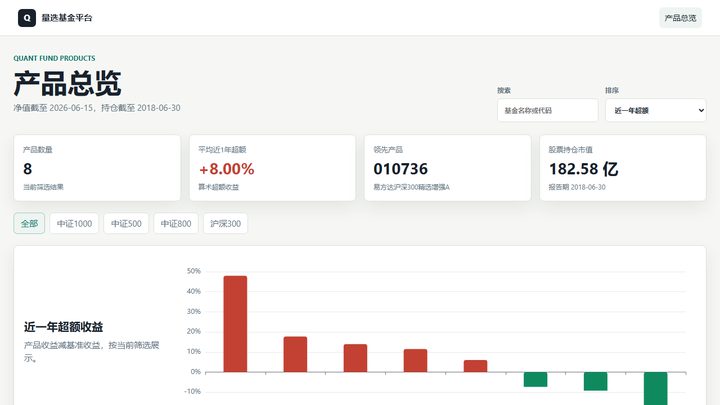Click the second green negative bar
The width and height of the screenshot is (720, 405).
coord(596,381)
